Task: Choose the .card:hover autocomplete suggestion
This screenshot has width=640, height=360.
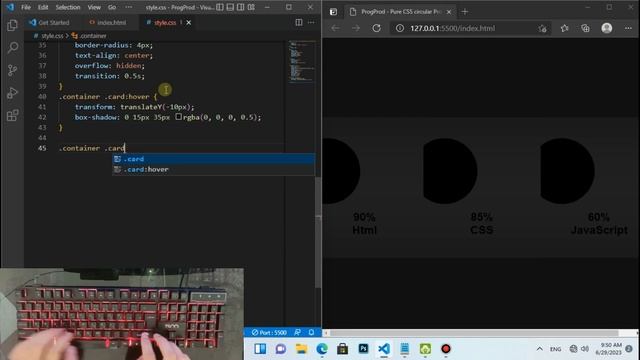Action: (x=213, y=169)
